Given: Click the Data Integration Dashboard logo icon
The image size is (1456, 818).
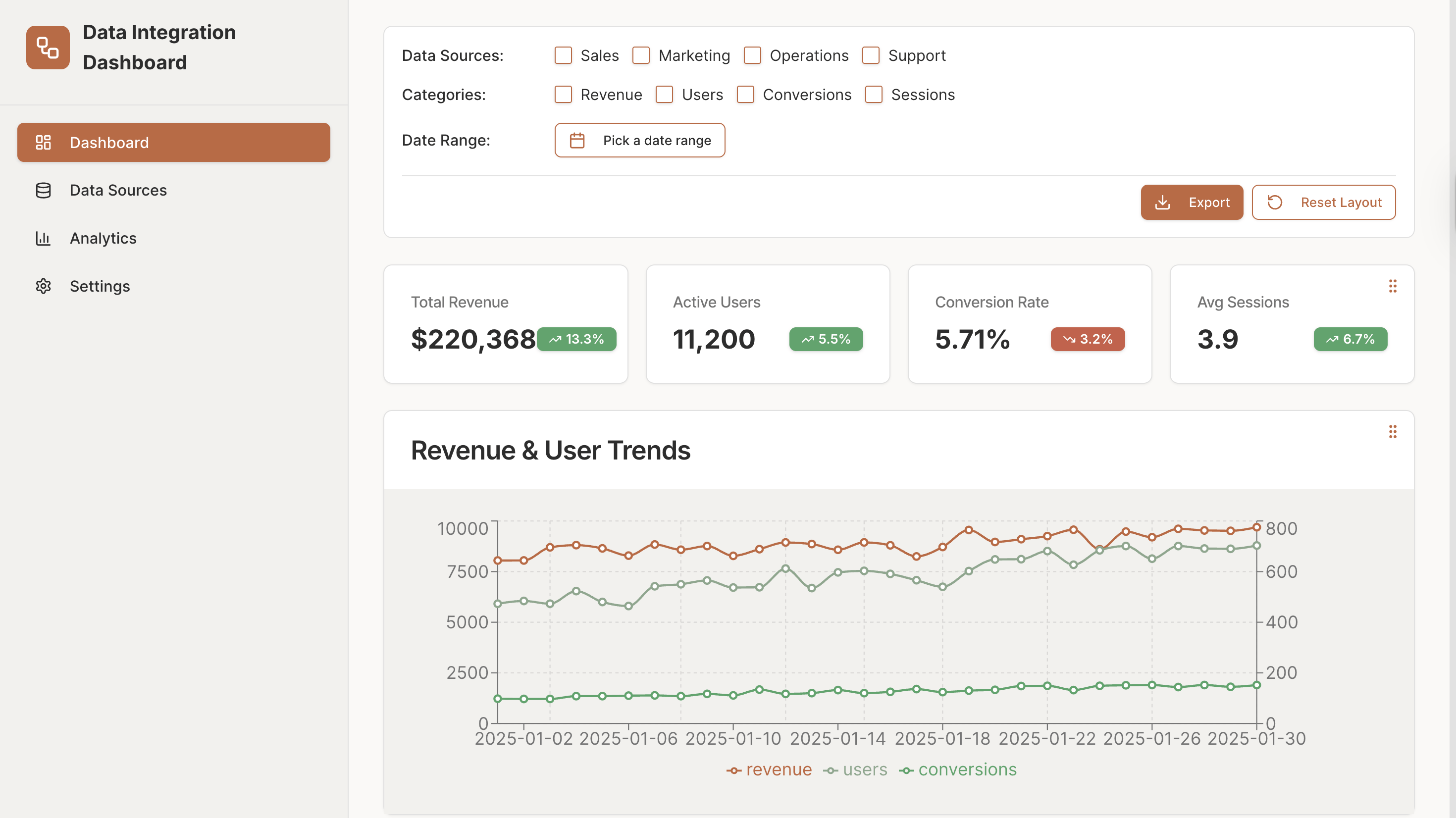Looking at the screenshot, I should point(48,48).
